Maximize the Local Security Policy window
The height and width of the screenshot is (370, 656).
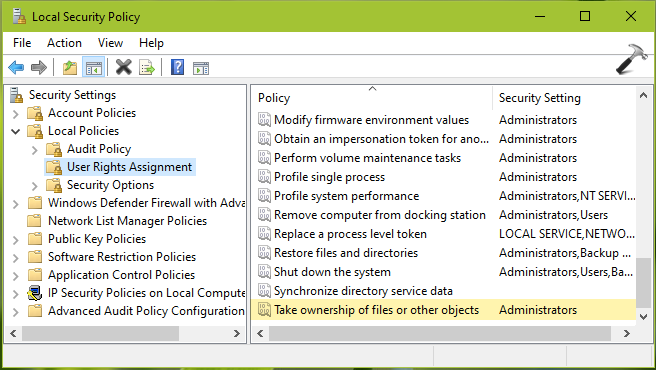point(585,16)
